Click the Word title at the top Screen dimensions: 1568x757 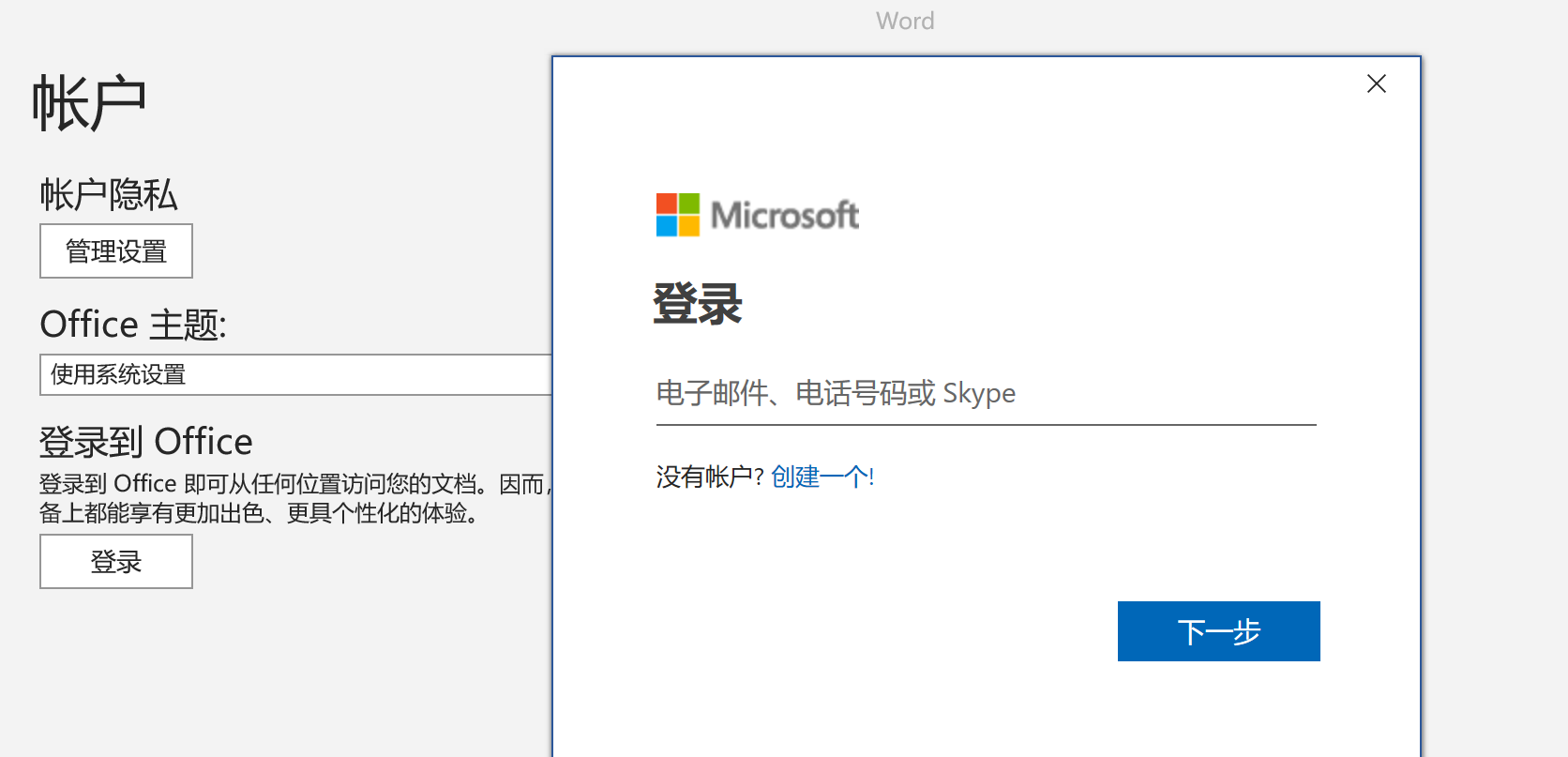click(905, 21)
